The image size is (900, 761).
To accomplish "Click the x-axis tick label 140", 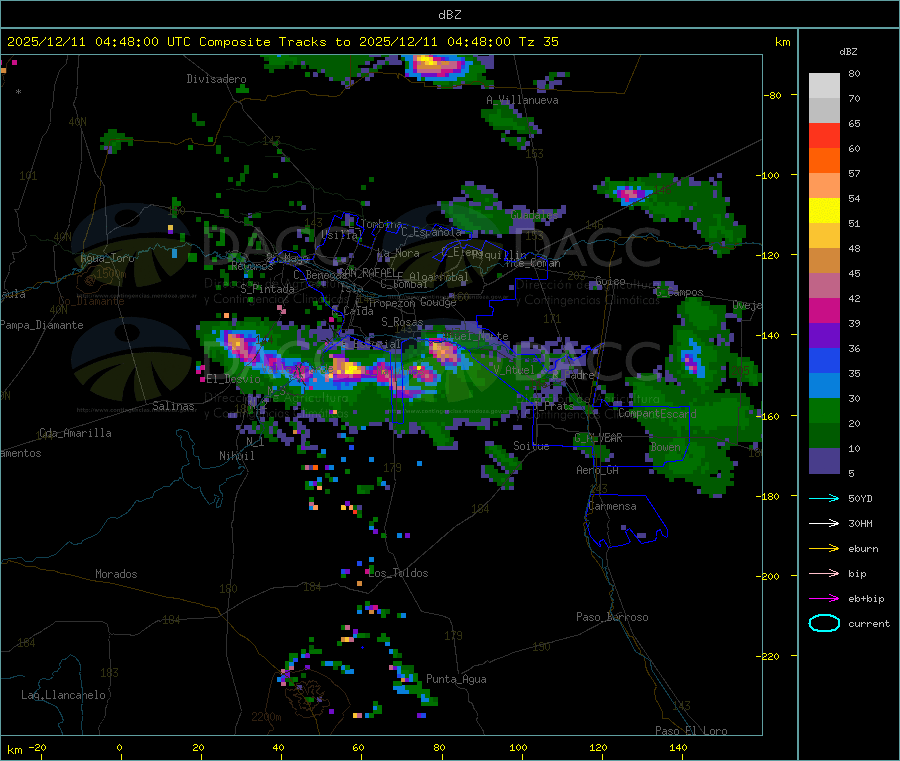I will click(x=678, y=747).
